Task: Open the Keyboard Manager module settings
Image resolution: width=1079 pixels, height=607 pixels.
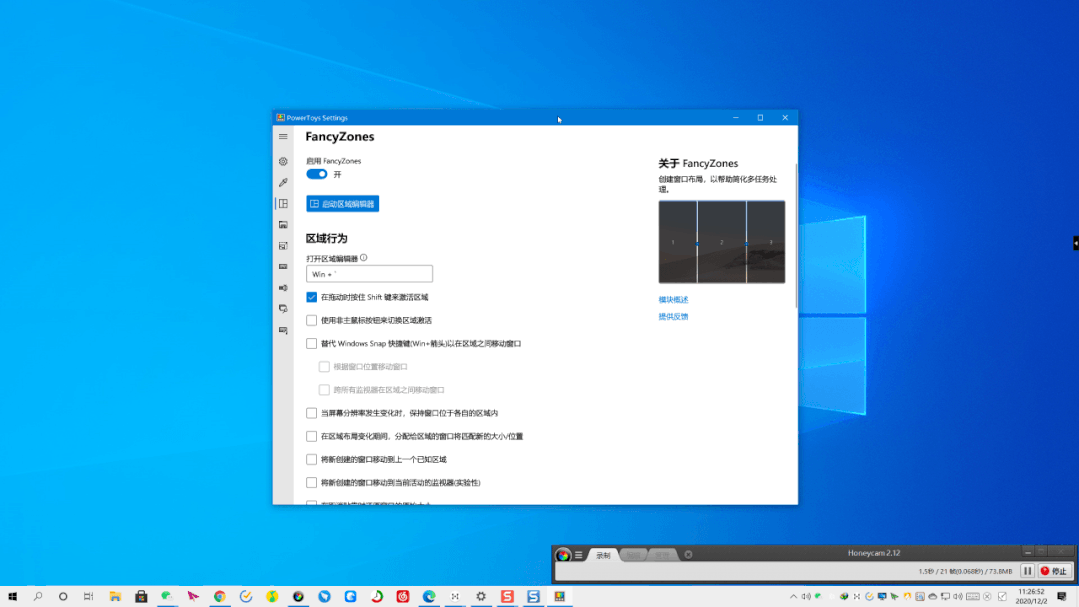Action: coord(283,266)
